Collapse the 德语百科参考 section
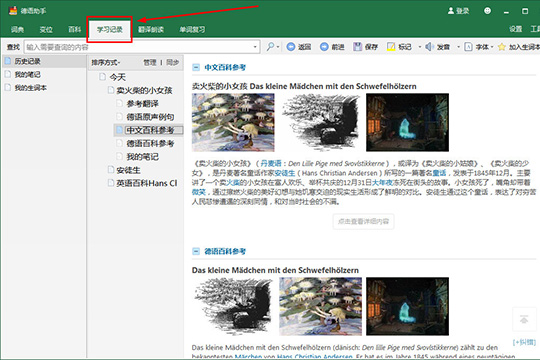Viewport: 540px width, 360px height. 196,251
